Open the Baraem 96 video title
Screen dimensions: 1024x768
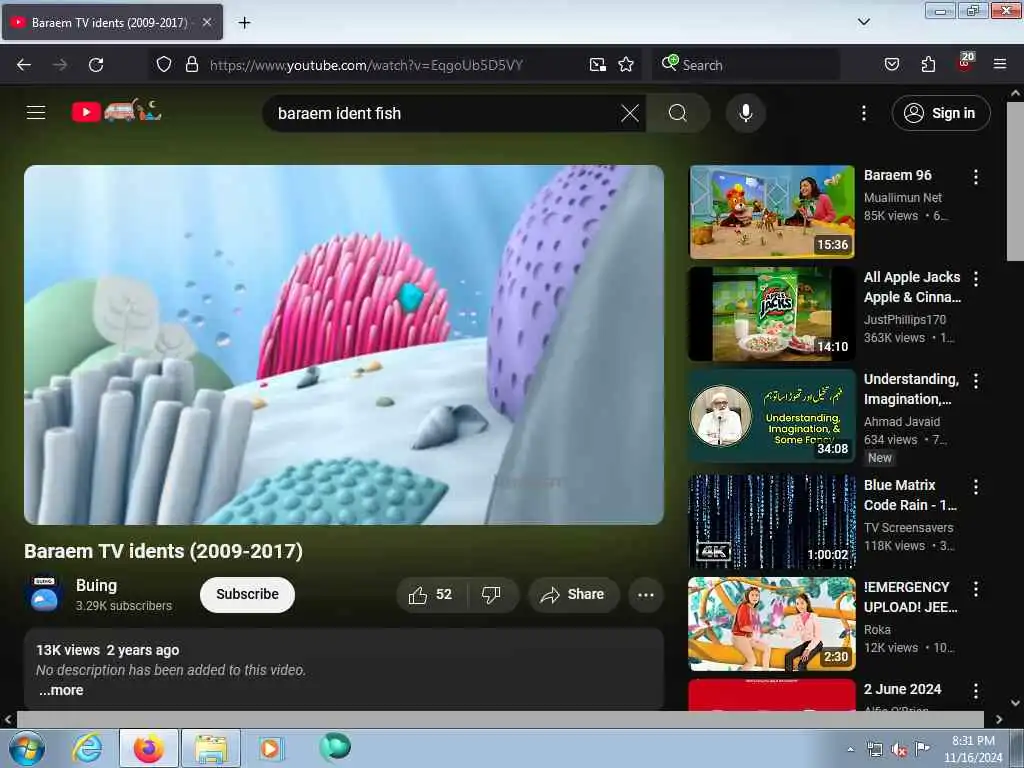pyautogui.click(x=897, y=175)
